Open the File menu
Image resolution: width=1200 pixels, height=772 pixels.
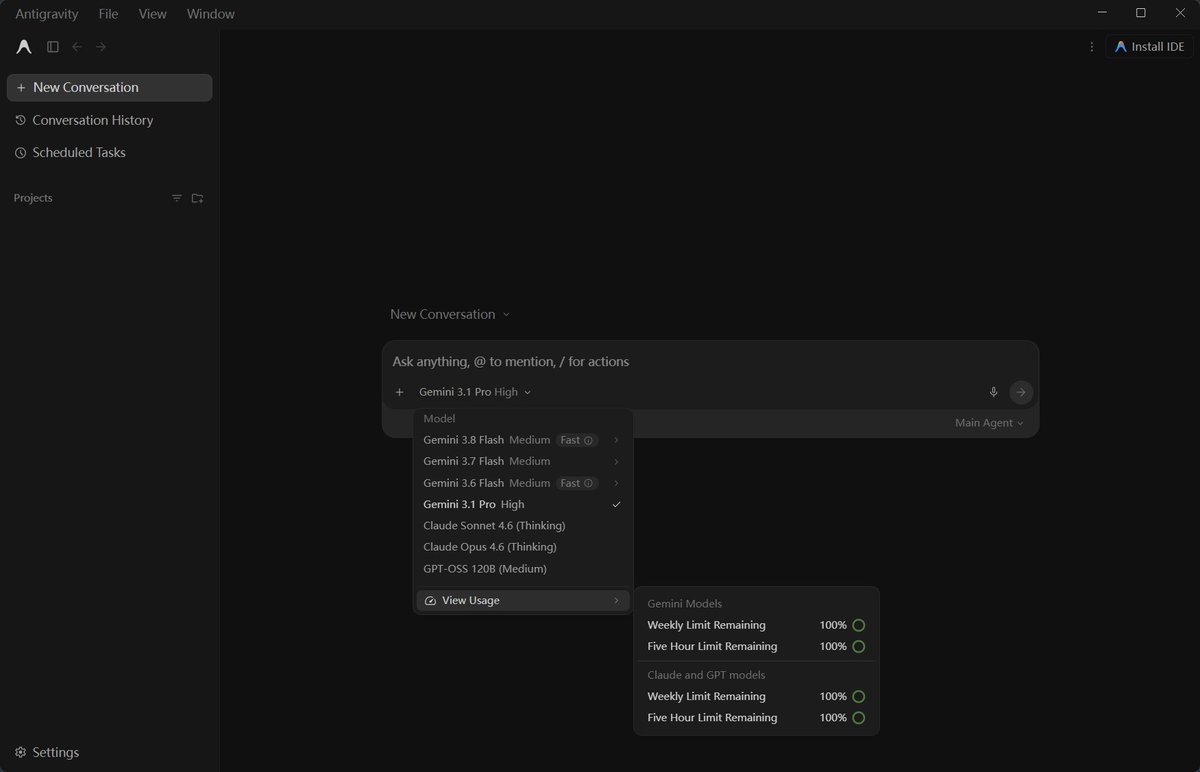click(108, 14)
